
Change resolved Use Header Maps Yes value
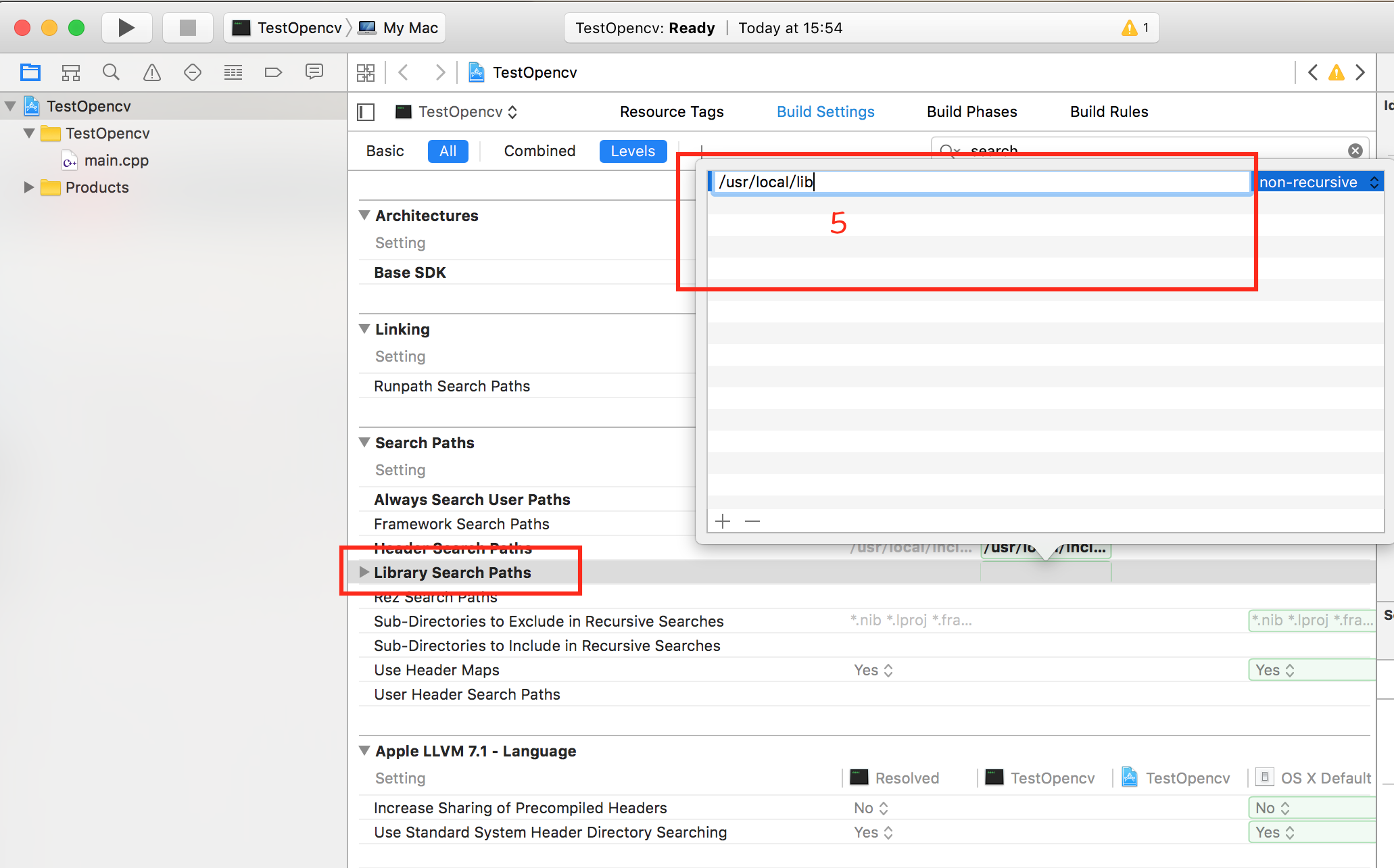873,670
